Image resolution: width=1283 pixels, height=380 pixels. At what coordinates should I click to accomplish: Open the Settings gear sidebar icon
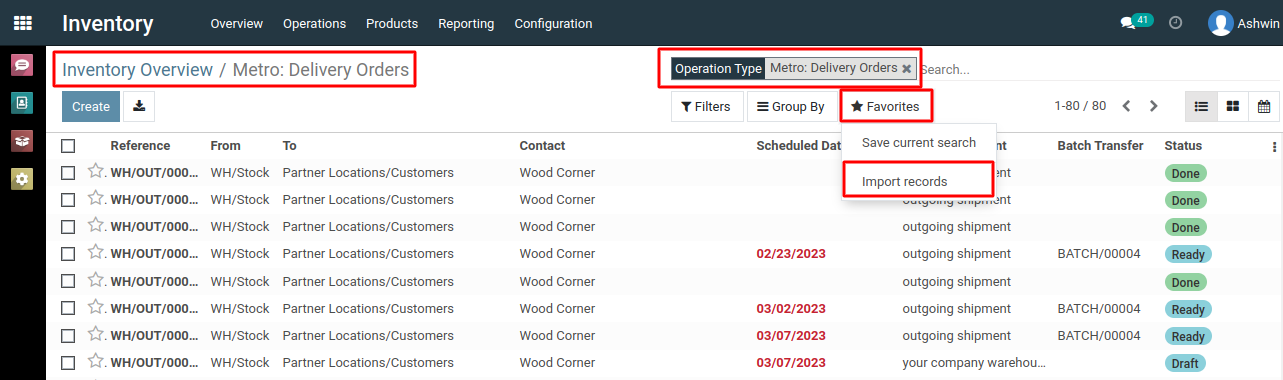pos(22,179)
